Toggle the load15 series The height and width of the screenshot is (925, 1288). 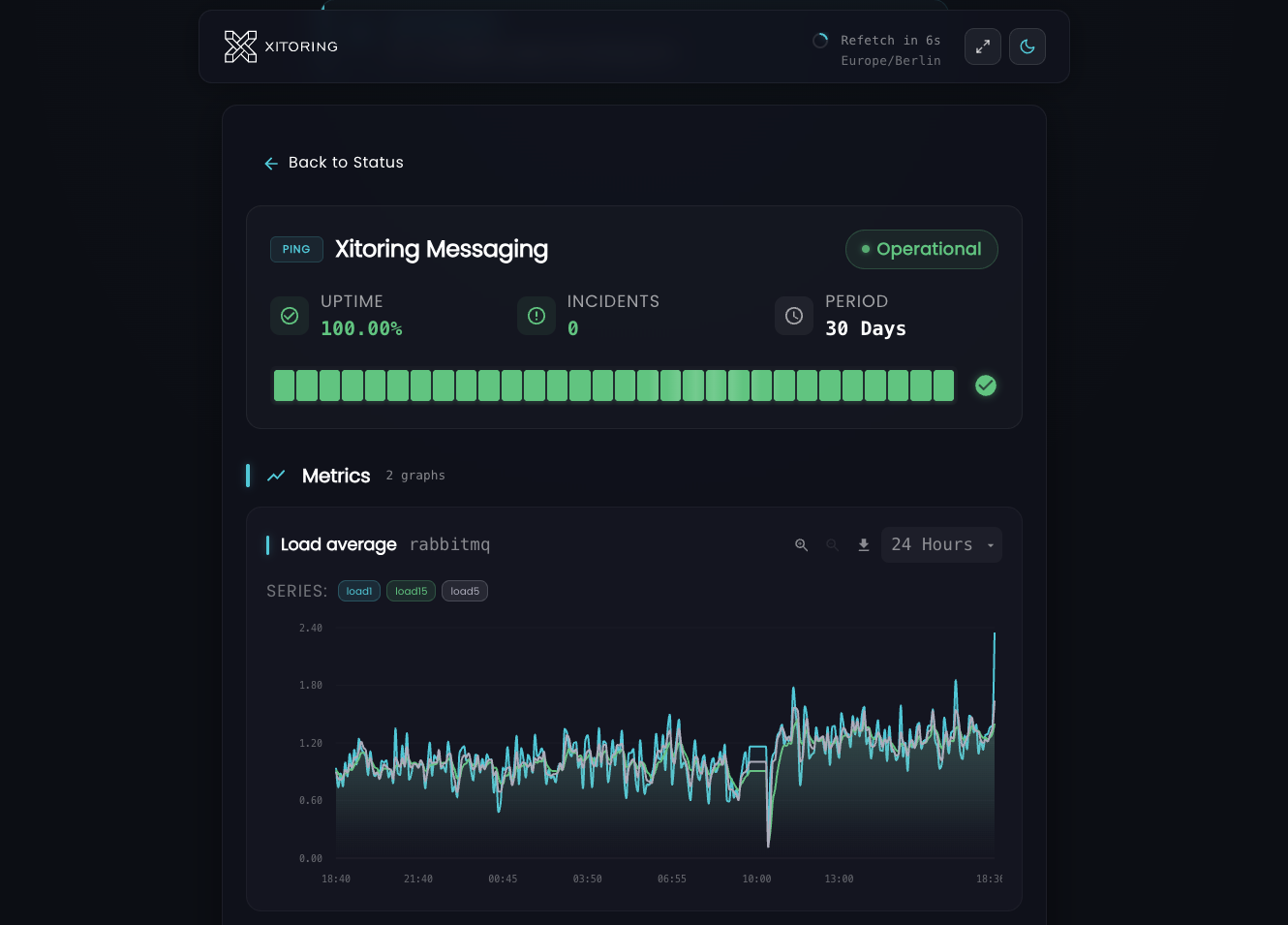(x=411, y=591)
